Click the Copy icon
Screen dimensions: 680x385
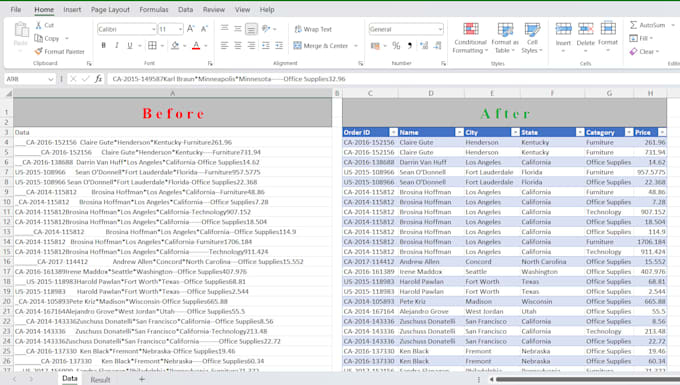(39, 38)
